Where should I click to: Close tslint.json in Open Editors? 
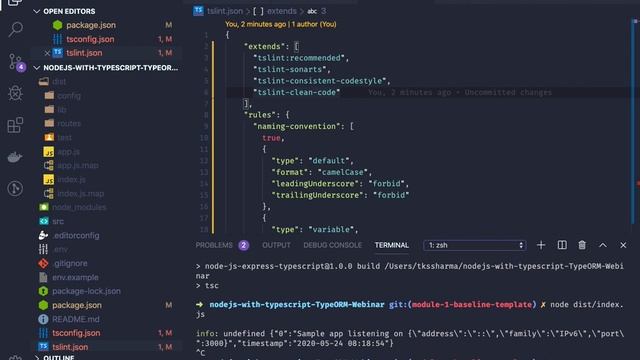point(47,53)
